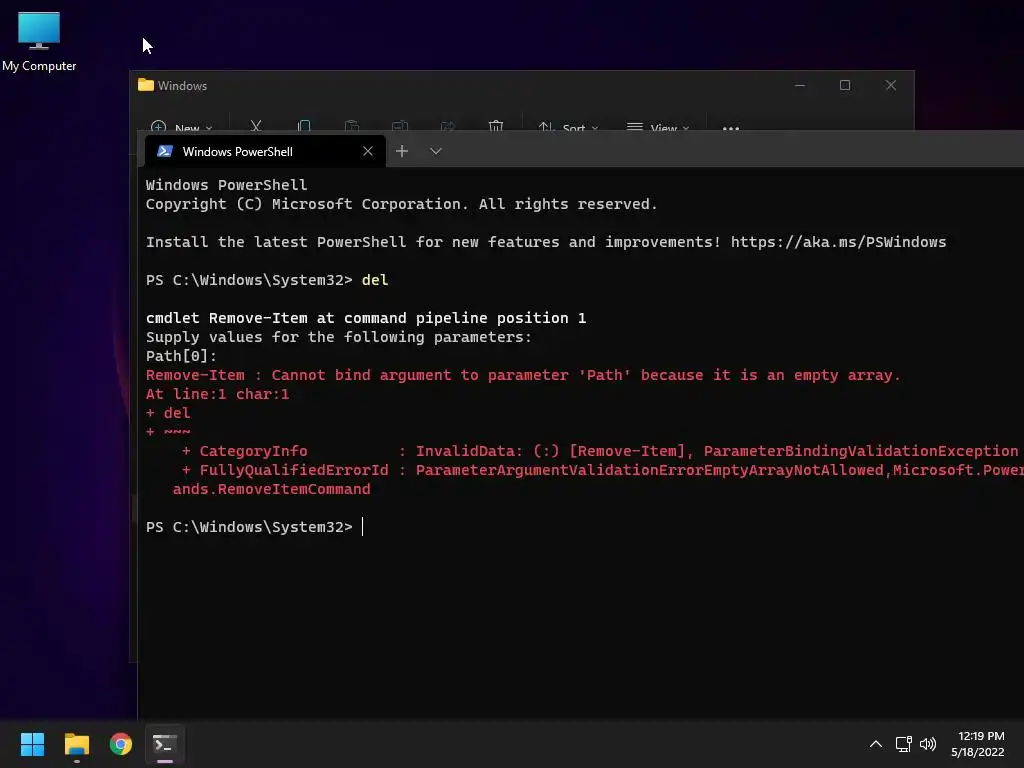Screen dimensions: 1024x768
Task: Open the Sort dropdown in Explorer
Action: 568,126
